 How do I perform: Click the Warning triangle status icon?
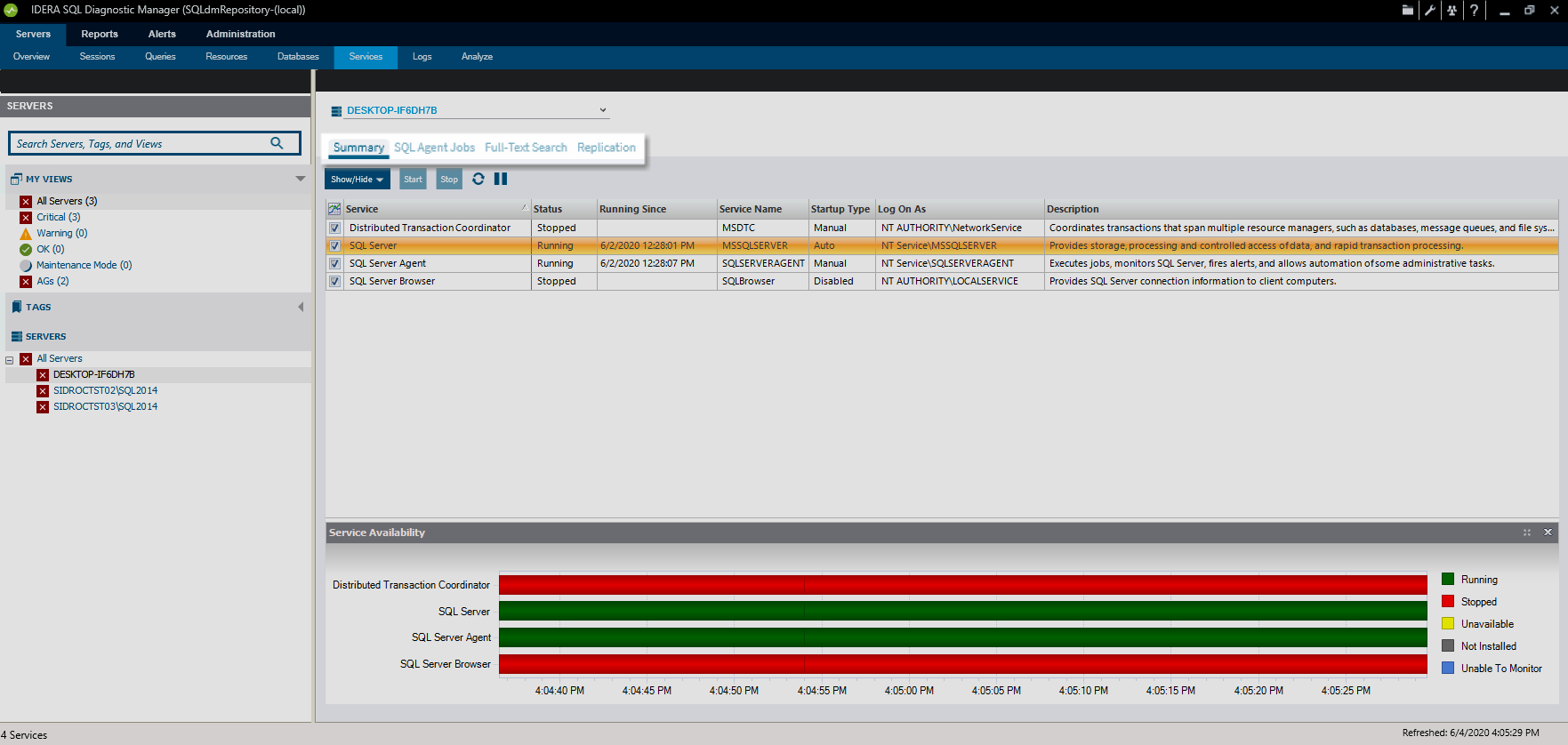coord(26,234)
